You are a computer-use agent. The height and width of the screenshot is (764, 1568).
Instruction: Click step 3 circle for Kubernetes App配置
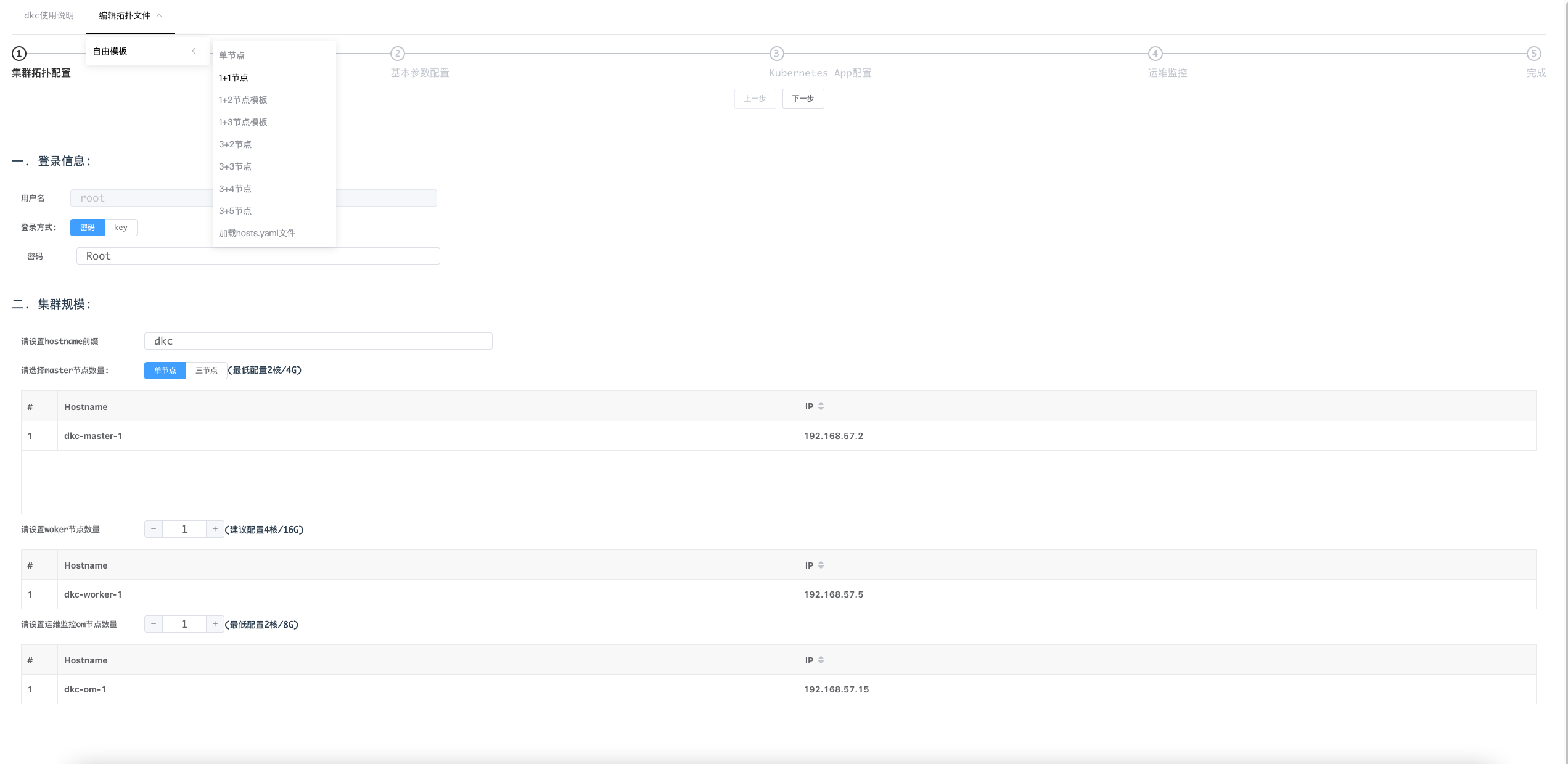776,54
